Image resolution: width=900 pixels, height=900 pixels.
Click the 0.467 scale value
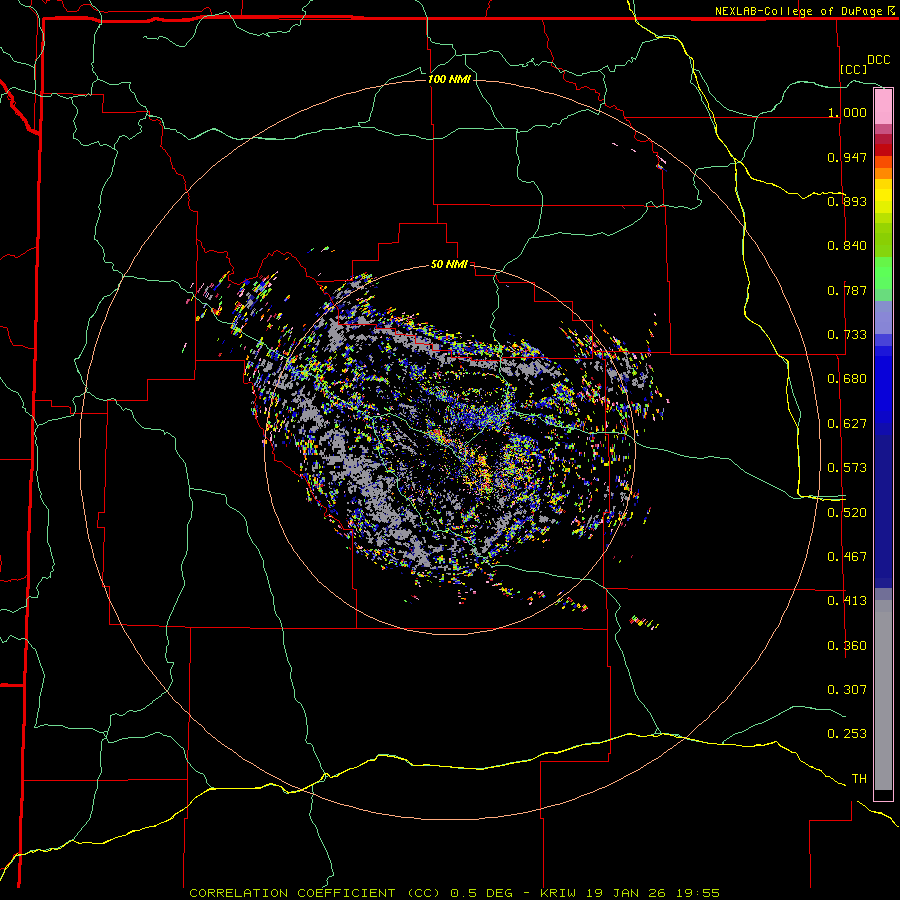click(847, 557)
